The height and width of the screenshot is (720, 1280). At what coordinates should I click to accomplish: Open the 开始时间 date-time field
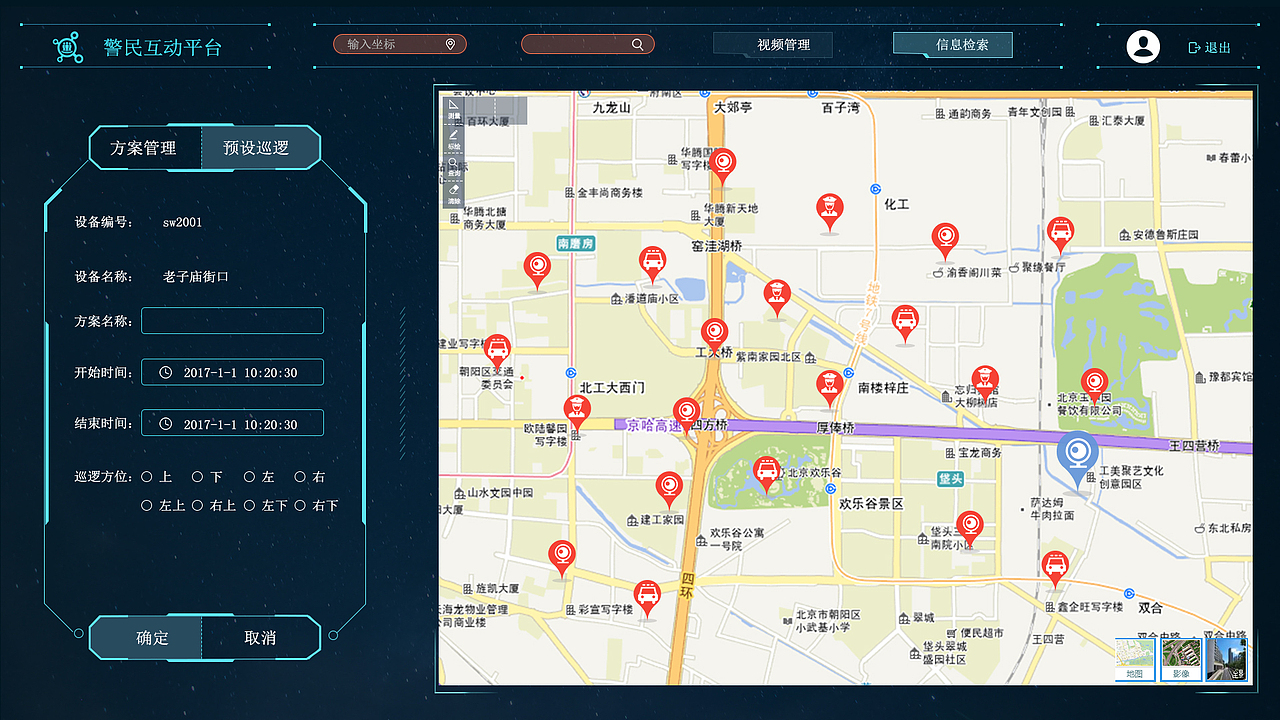tap(232, 372)
